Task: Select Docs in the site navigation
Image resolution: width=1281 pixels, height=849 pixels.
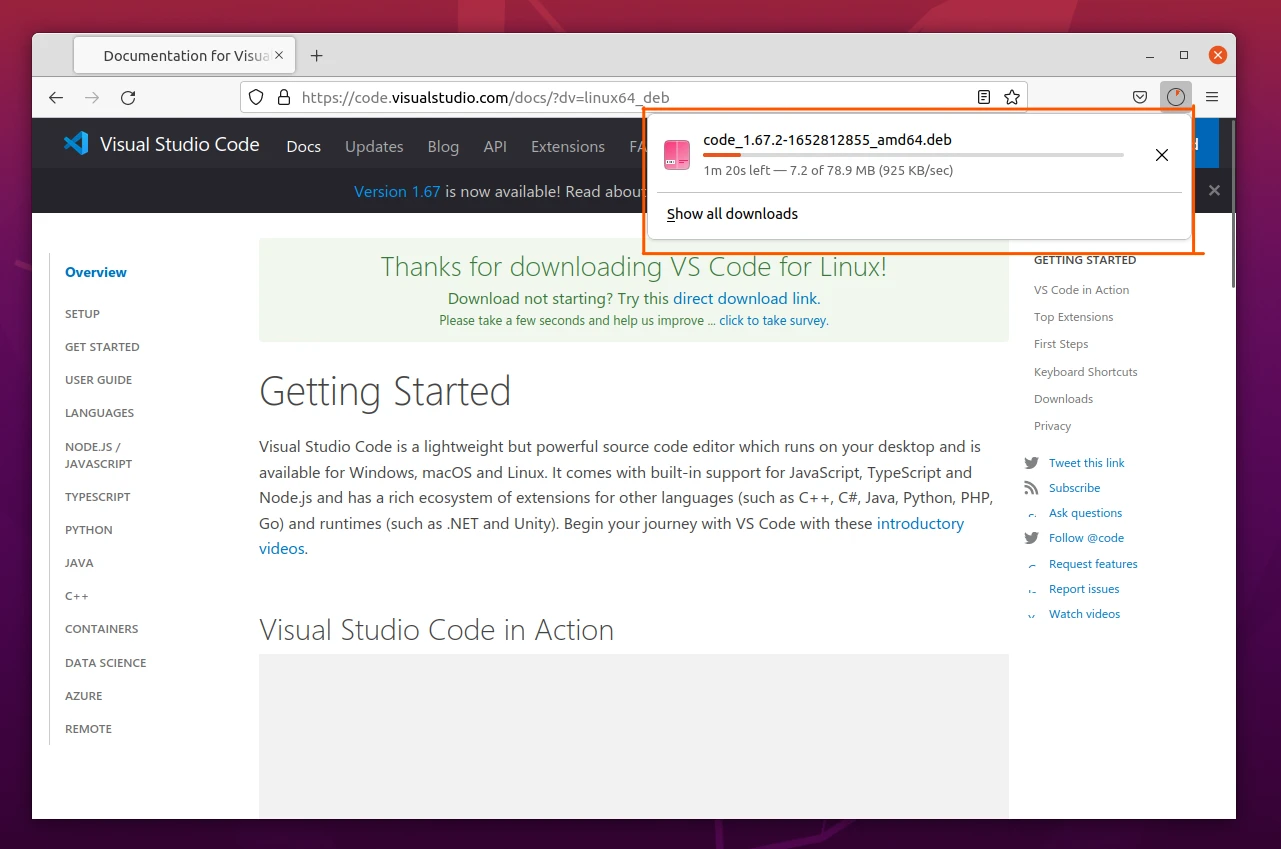Action: click(x=303, y=146)
